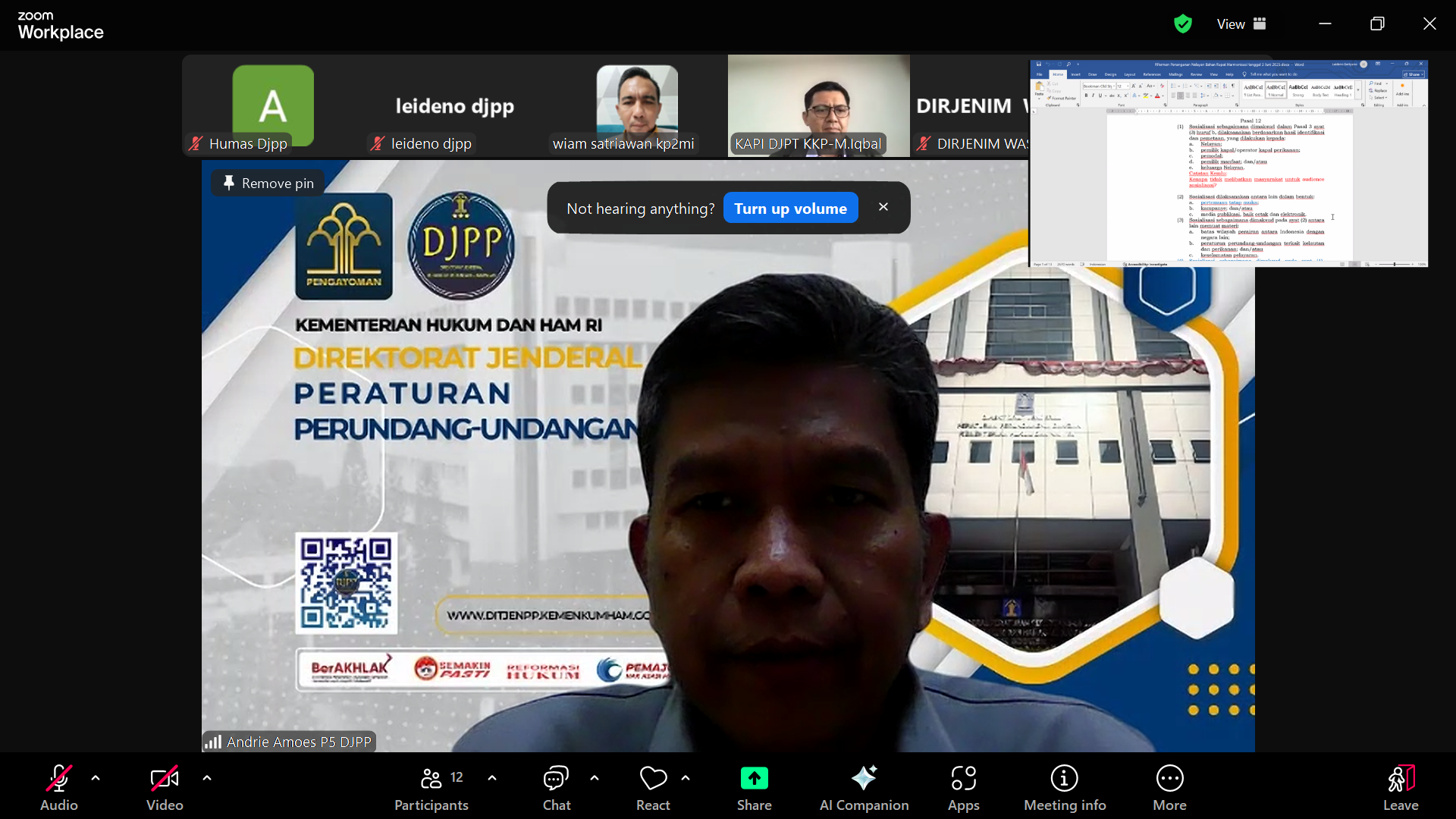
Task: Click Remove pin on the pinned video
Action: (269, 184)
